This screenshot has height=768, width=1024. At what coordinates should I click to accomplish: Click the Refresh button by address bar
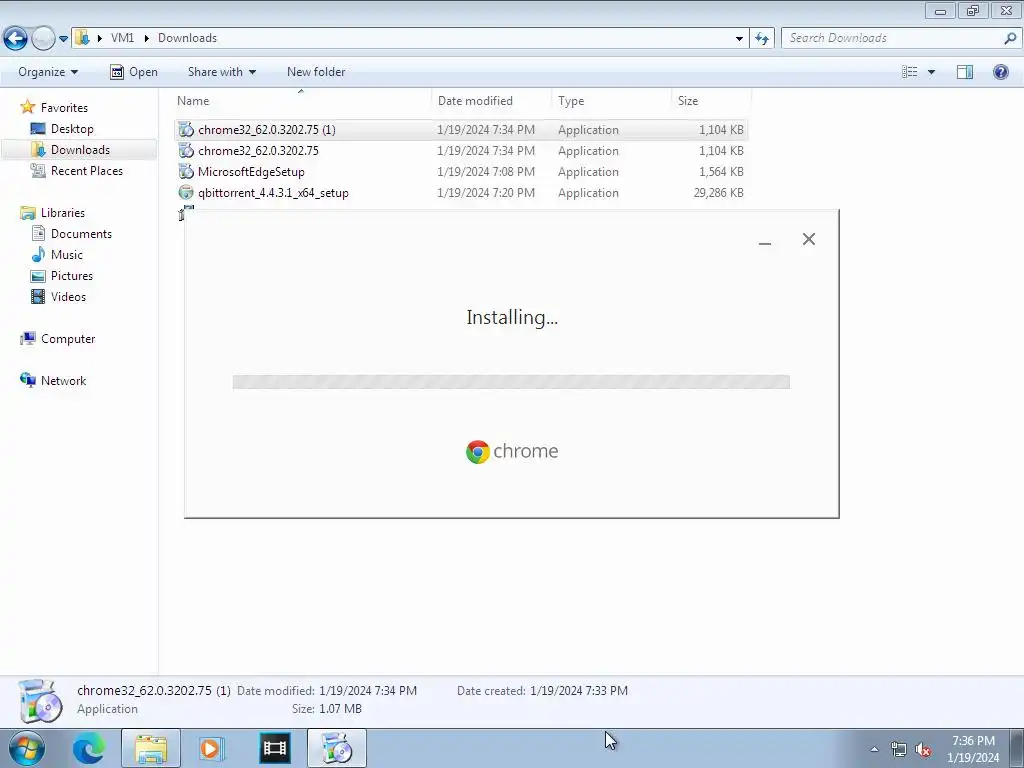761,39
